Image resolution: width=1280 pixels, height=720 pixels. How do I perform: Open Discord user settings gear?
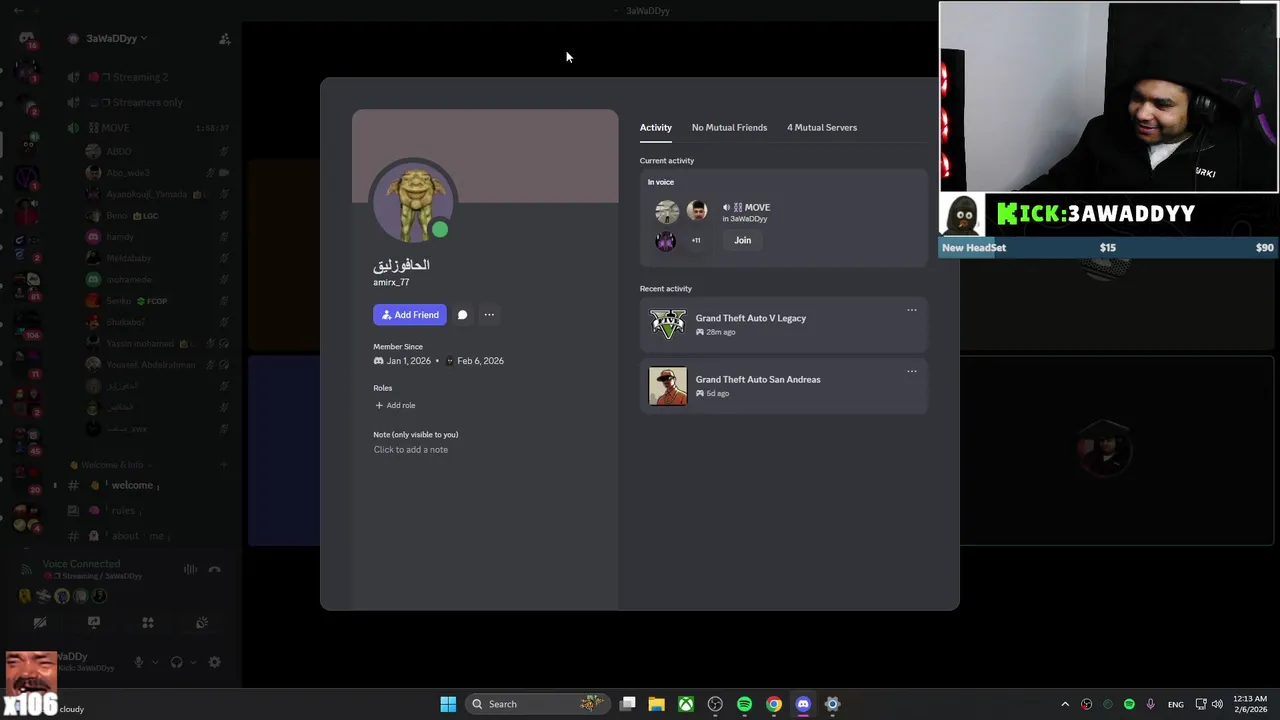(214, 662)
